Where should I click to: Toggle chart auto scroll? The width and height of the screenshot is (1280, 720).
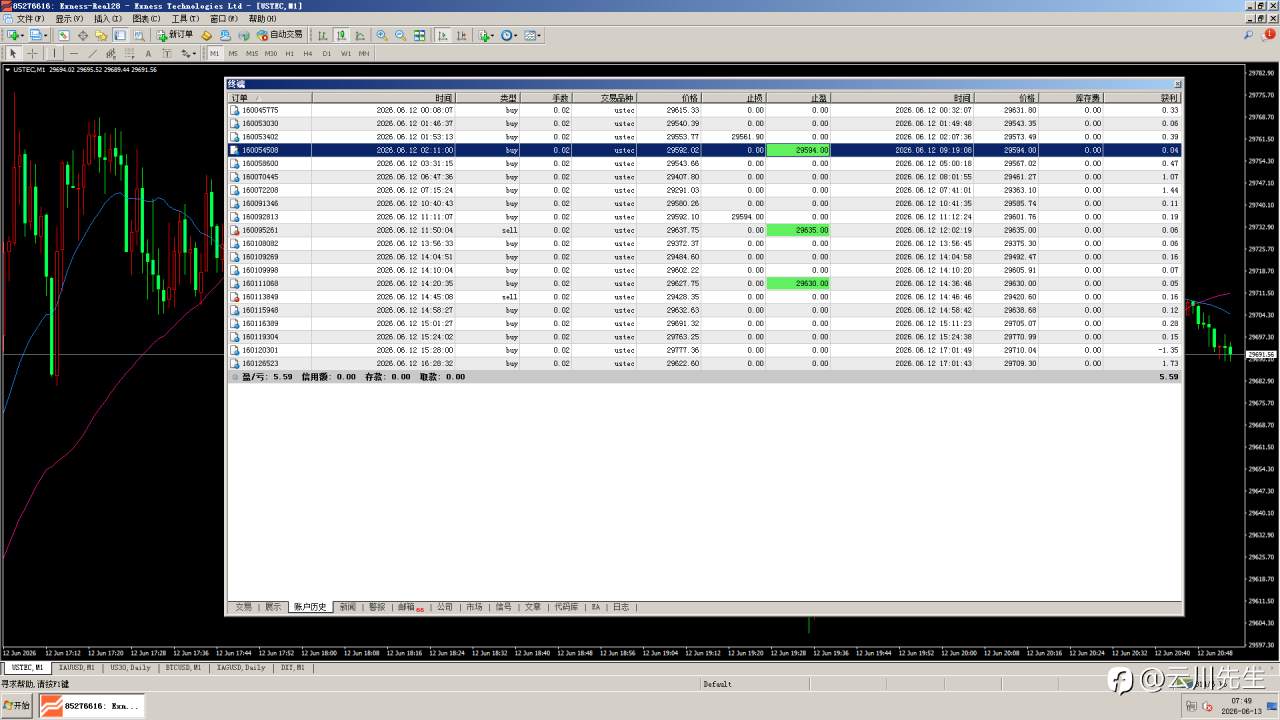click(443, 35)
